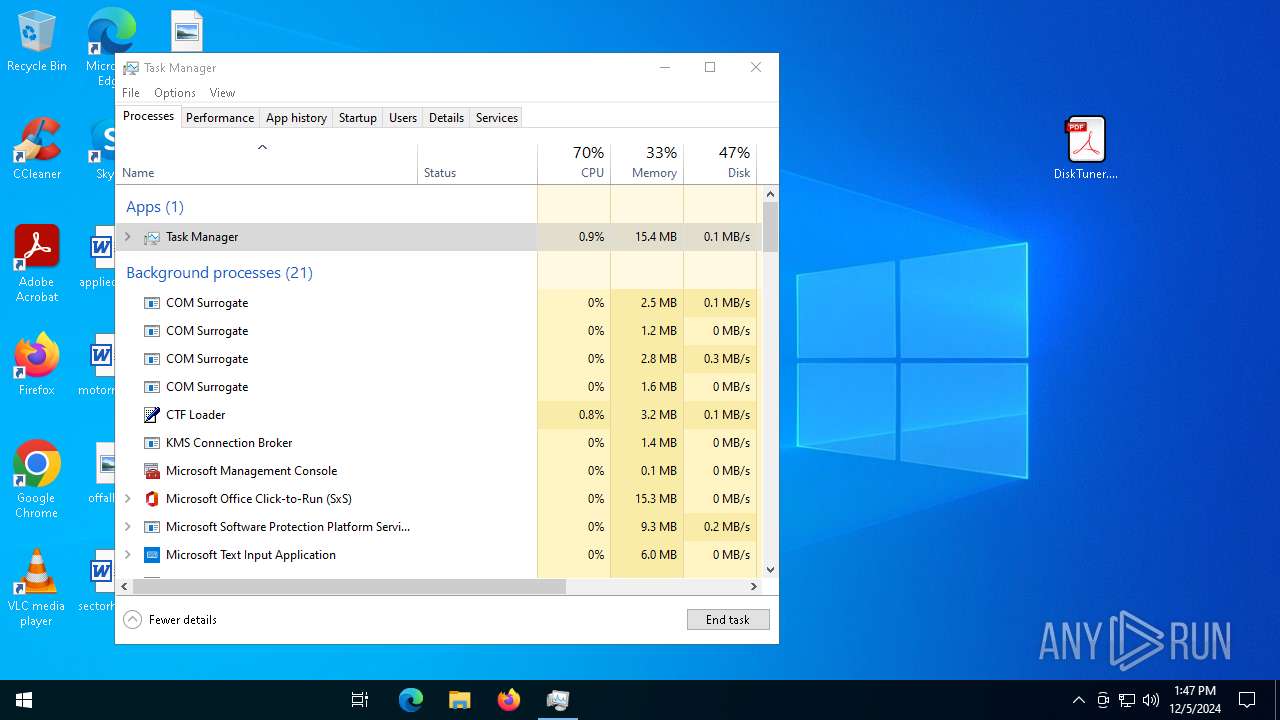Viewport: 1280px width, 720px height.
Task: Sort processes by the CPU column
Action: (x=574, y=163)
